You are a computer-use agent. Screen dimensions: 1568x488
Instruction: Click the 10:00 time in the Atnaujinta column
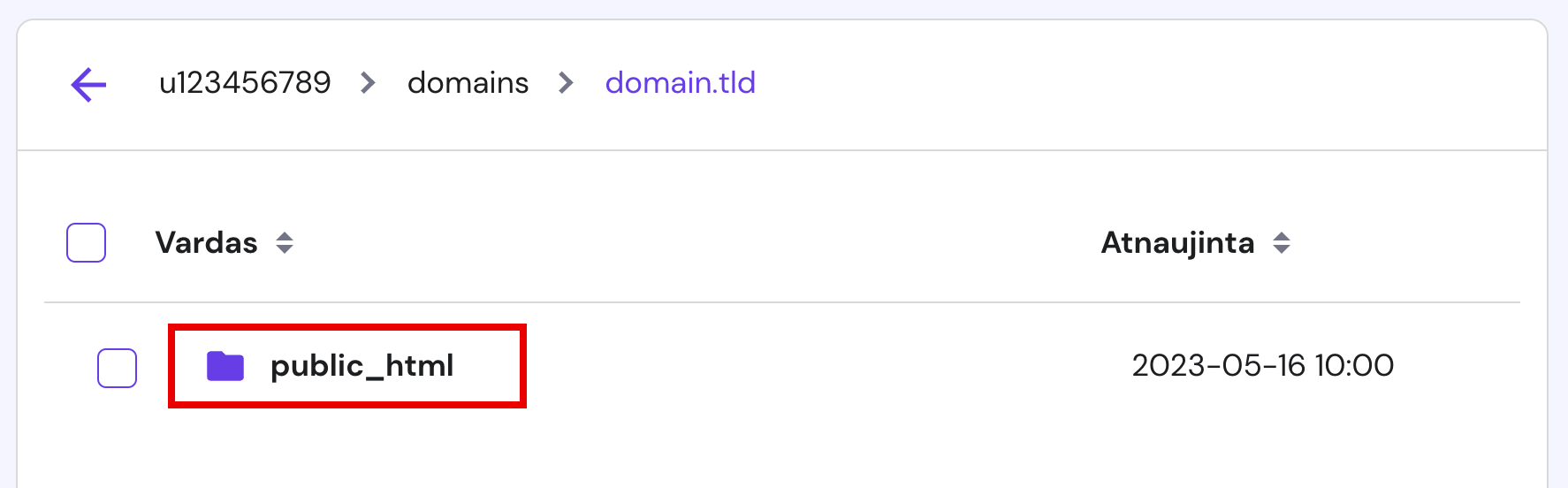1354,365
